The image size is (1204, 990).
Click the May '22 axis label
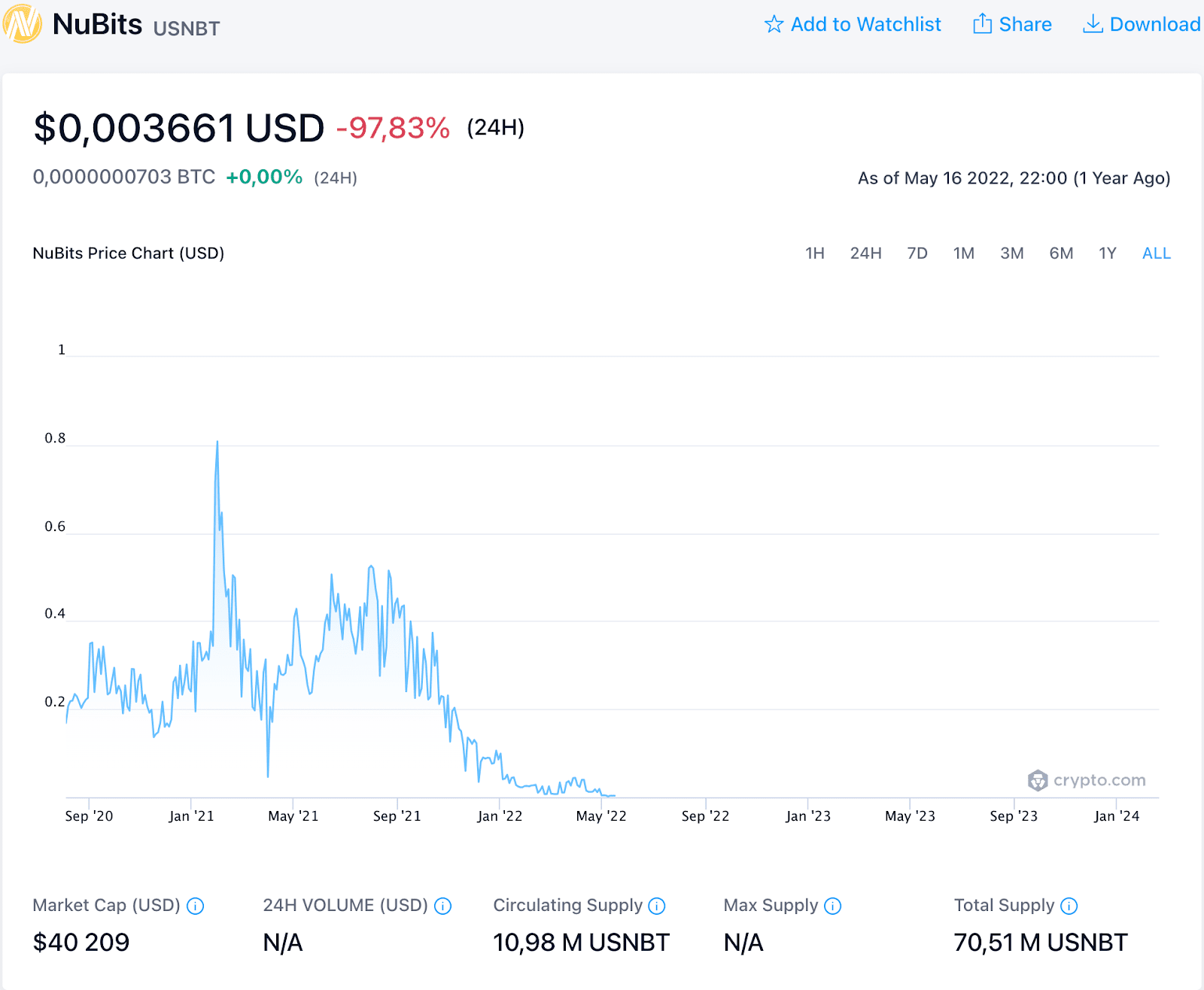click(x=601, y=816)
